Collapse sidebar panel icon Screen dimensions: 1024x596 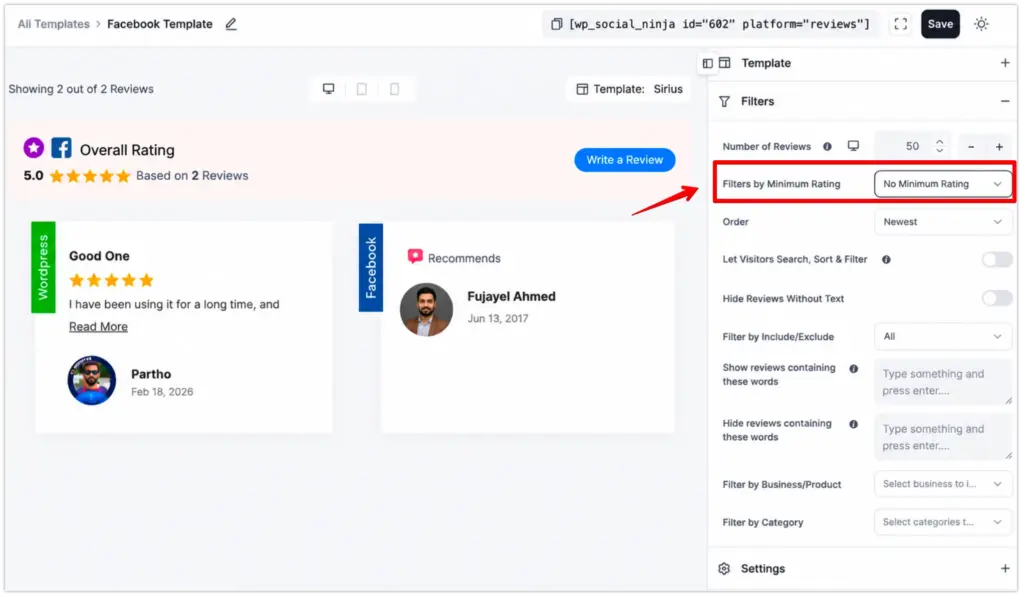click(709, 63)
